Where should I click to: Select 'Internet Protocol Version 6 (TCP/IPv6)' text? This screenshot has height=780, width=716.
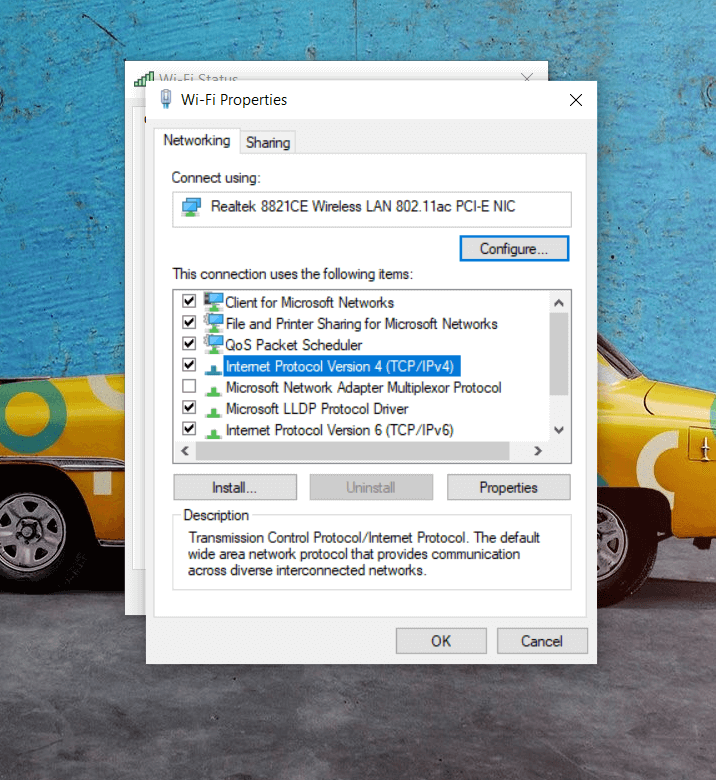340,430
